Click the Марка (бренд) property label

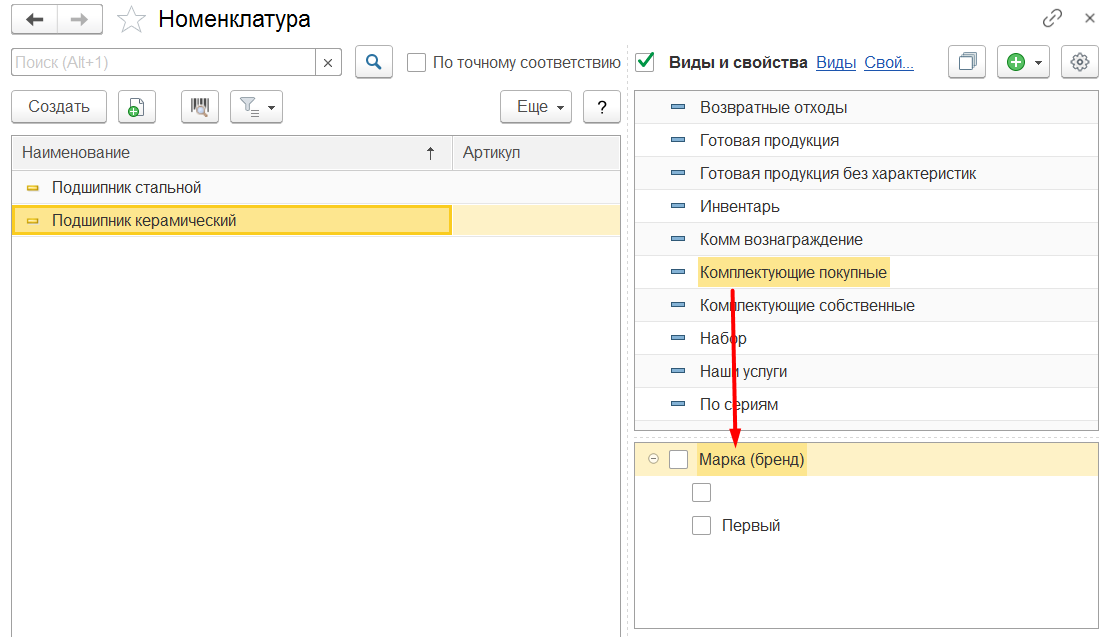[751, 459]
